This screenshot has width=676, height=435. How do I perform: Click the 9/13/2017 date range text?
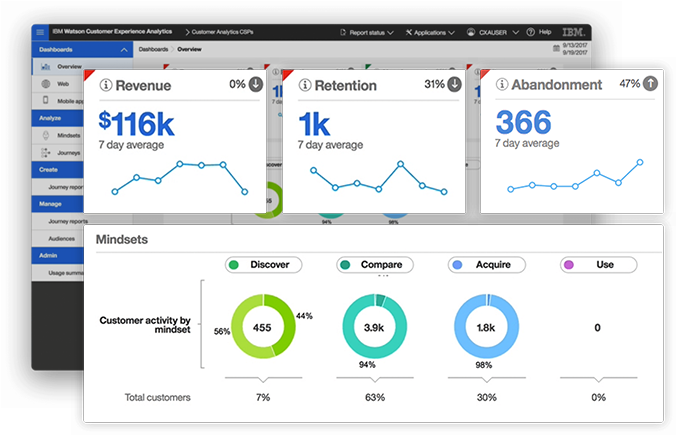[x=575, y=45]
